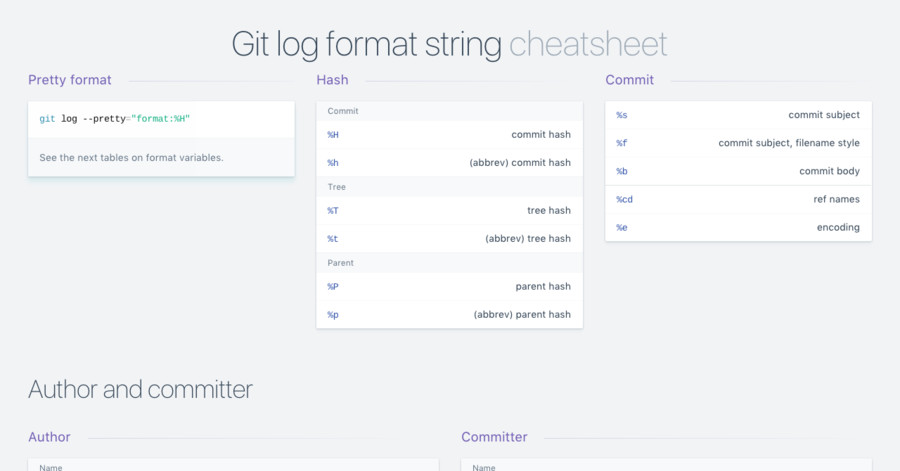Click the 'Author and committer' heading
The image size is (900, 471).
[140, 389]
